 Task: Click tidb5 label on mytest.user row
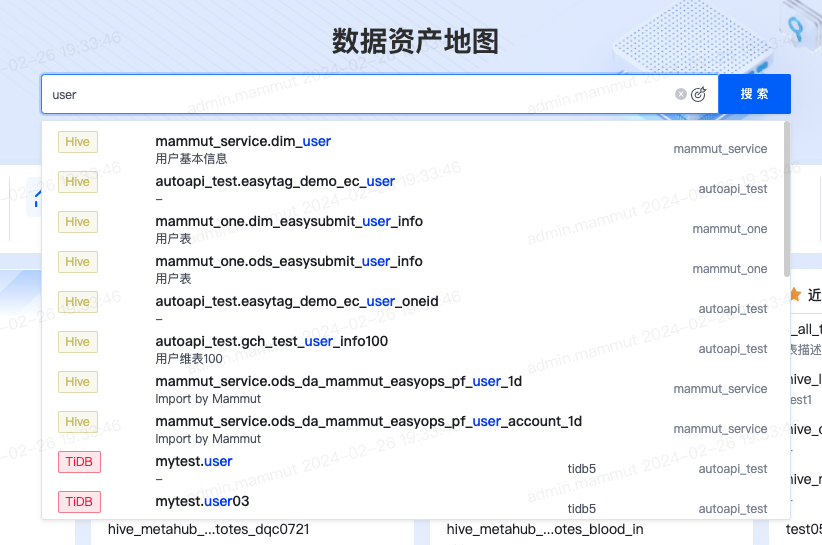tap(581, 468)
